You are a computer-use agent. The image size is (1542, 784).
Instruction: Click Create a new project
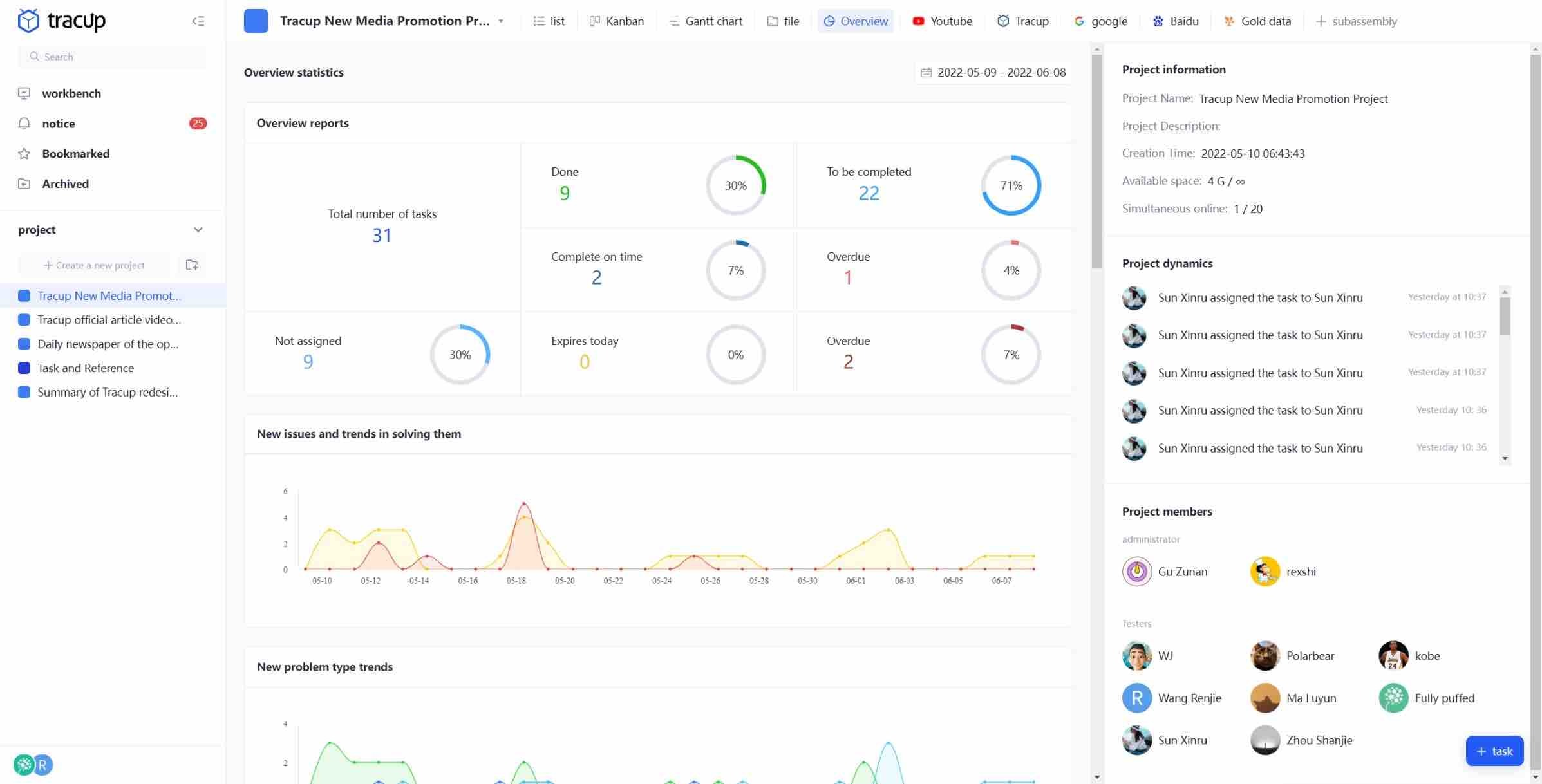95,265
